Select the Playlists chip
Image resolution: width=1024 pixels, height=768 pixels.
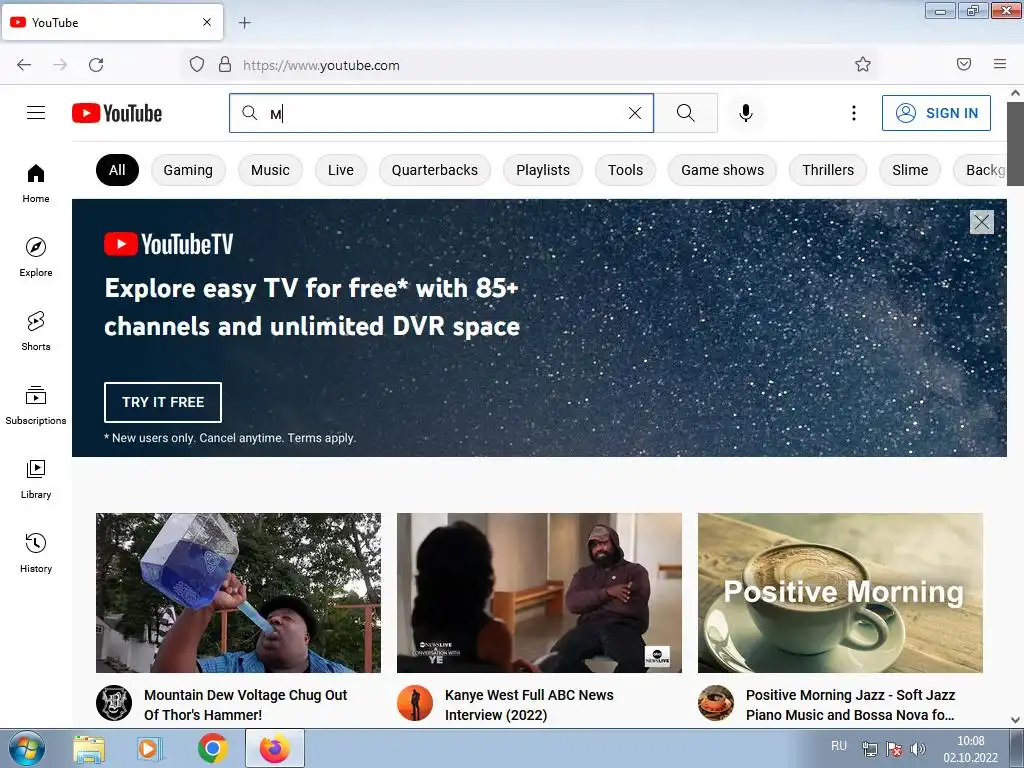tap(543, 170)
